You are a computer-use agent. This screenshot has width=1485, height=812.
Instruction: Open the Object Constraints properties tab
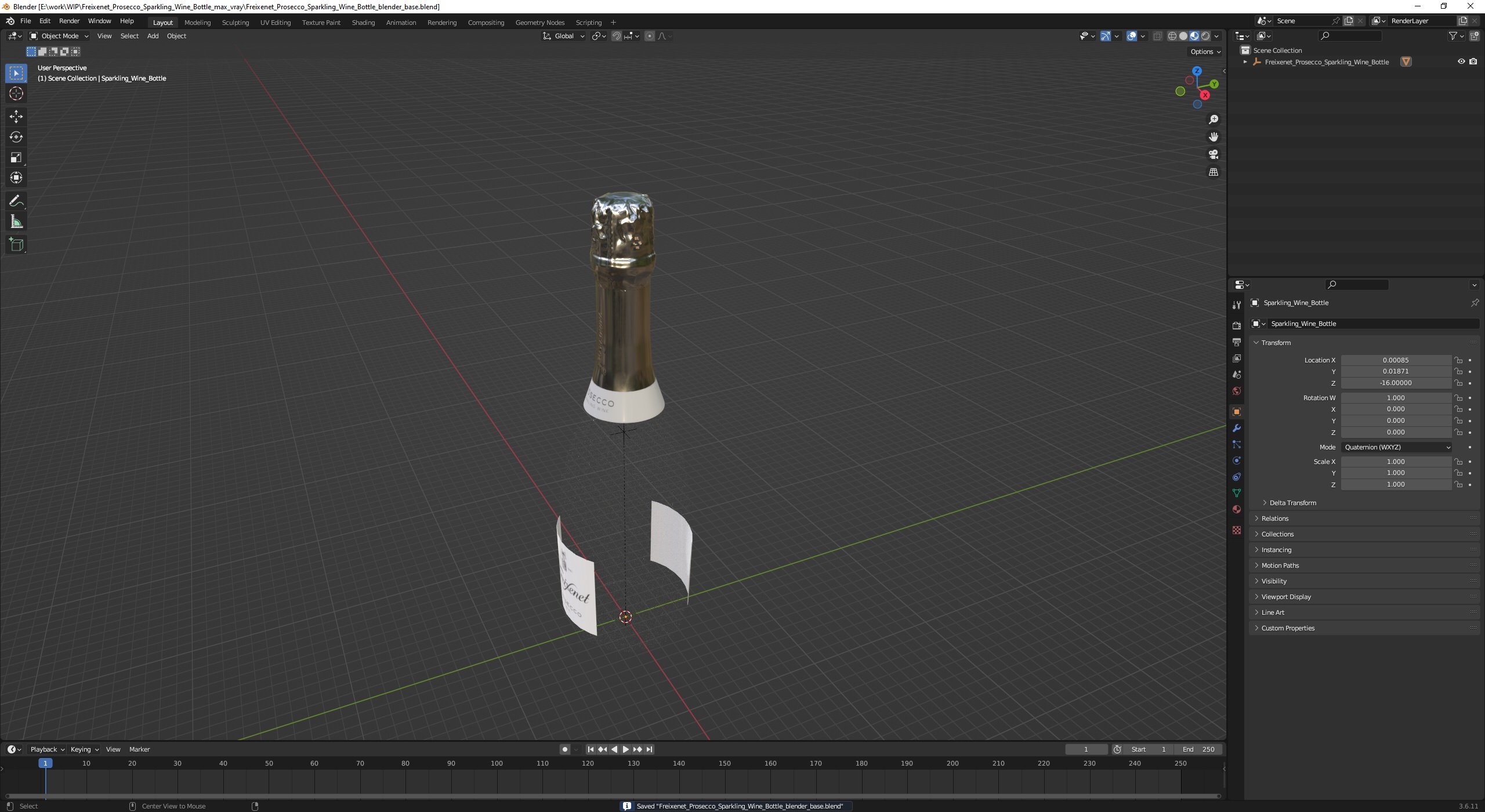coord(1237,477)
